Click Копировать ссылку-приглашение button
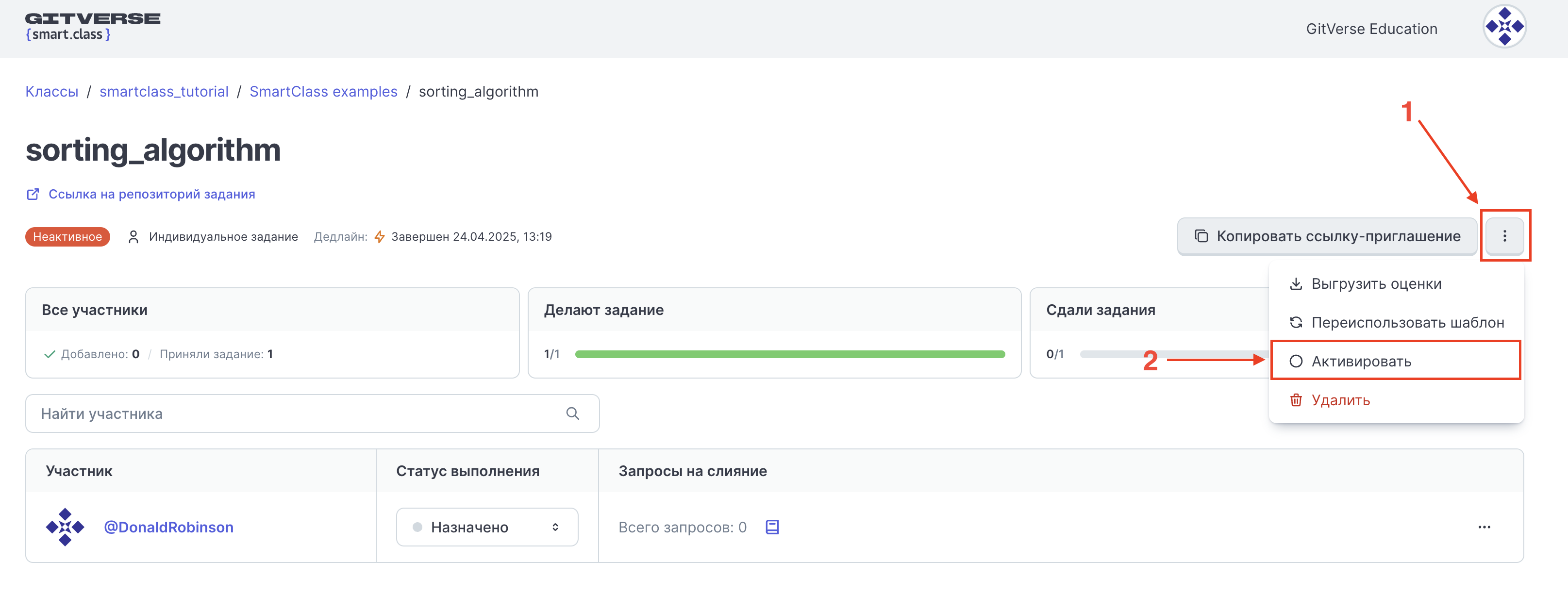Viewport: 1568px width, 595px height. click(x=1327, y=236)
